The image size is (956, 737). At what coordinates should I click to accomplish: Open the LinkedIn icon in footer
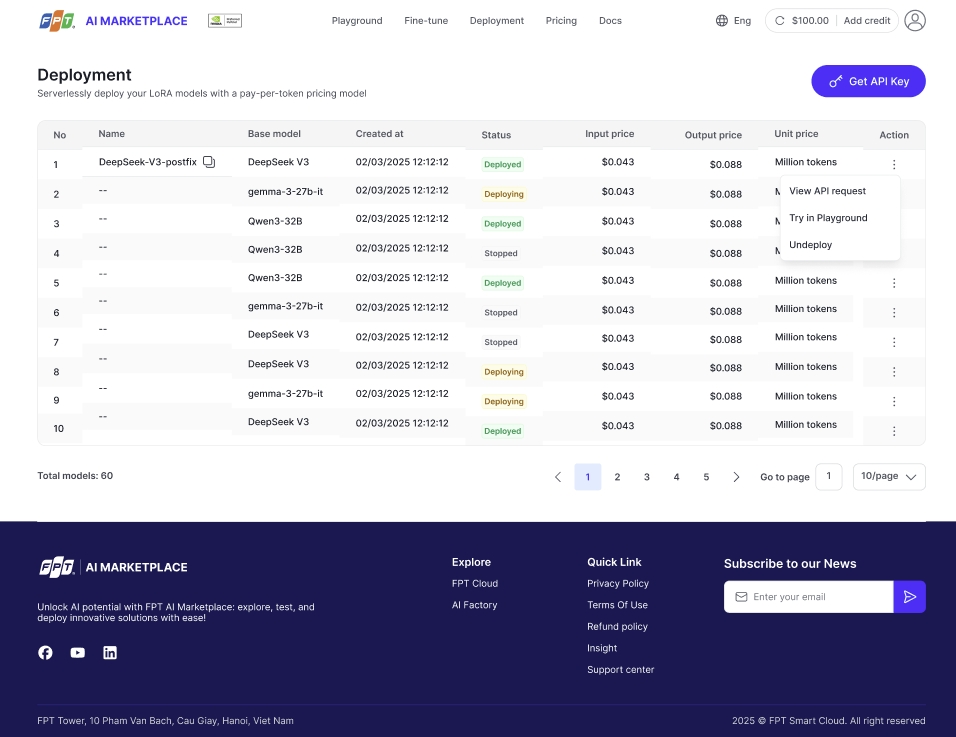point(110,652)
